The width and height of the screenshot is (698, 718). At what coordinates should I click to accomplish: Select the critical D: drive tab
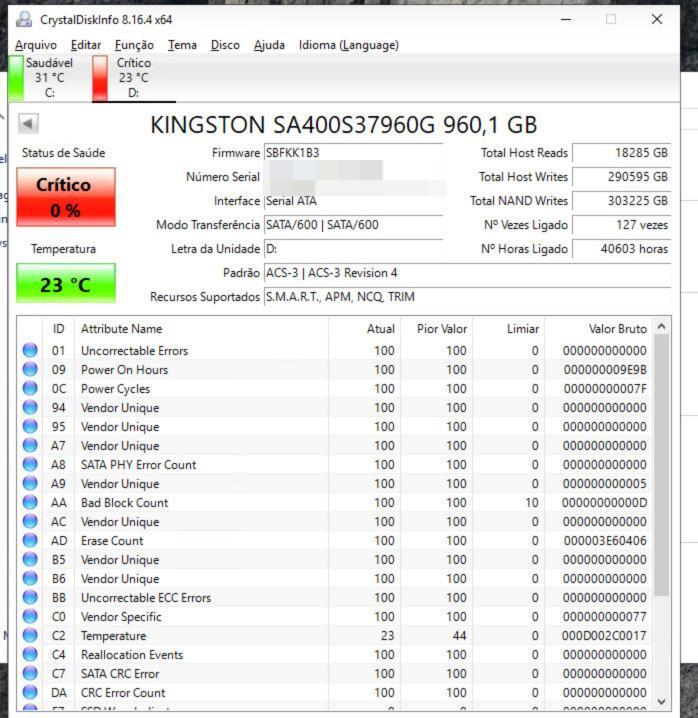(x=133, y=78)
